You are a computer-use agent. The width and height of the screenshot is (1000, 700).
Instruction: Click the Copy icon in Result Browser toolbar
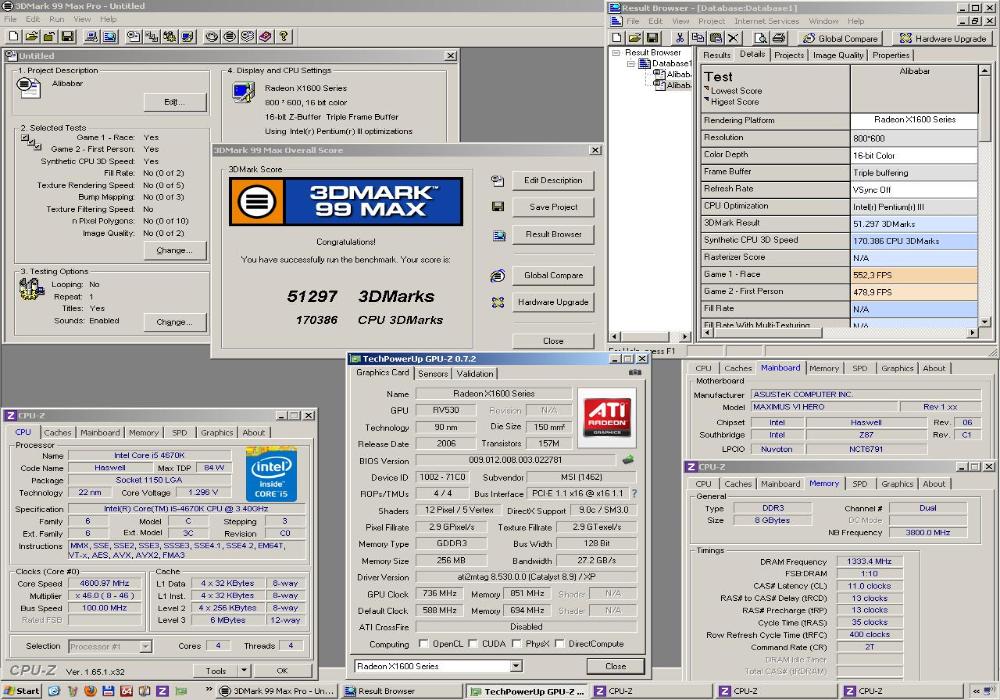click(x=698, y=38)
